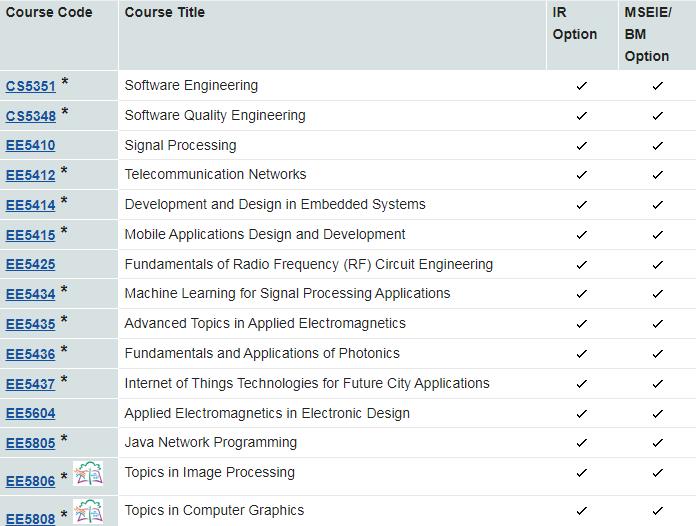
Task: Visit the EE5435 course link
Action: (x=31, y=325)
